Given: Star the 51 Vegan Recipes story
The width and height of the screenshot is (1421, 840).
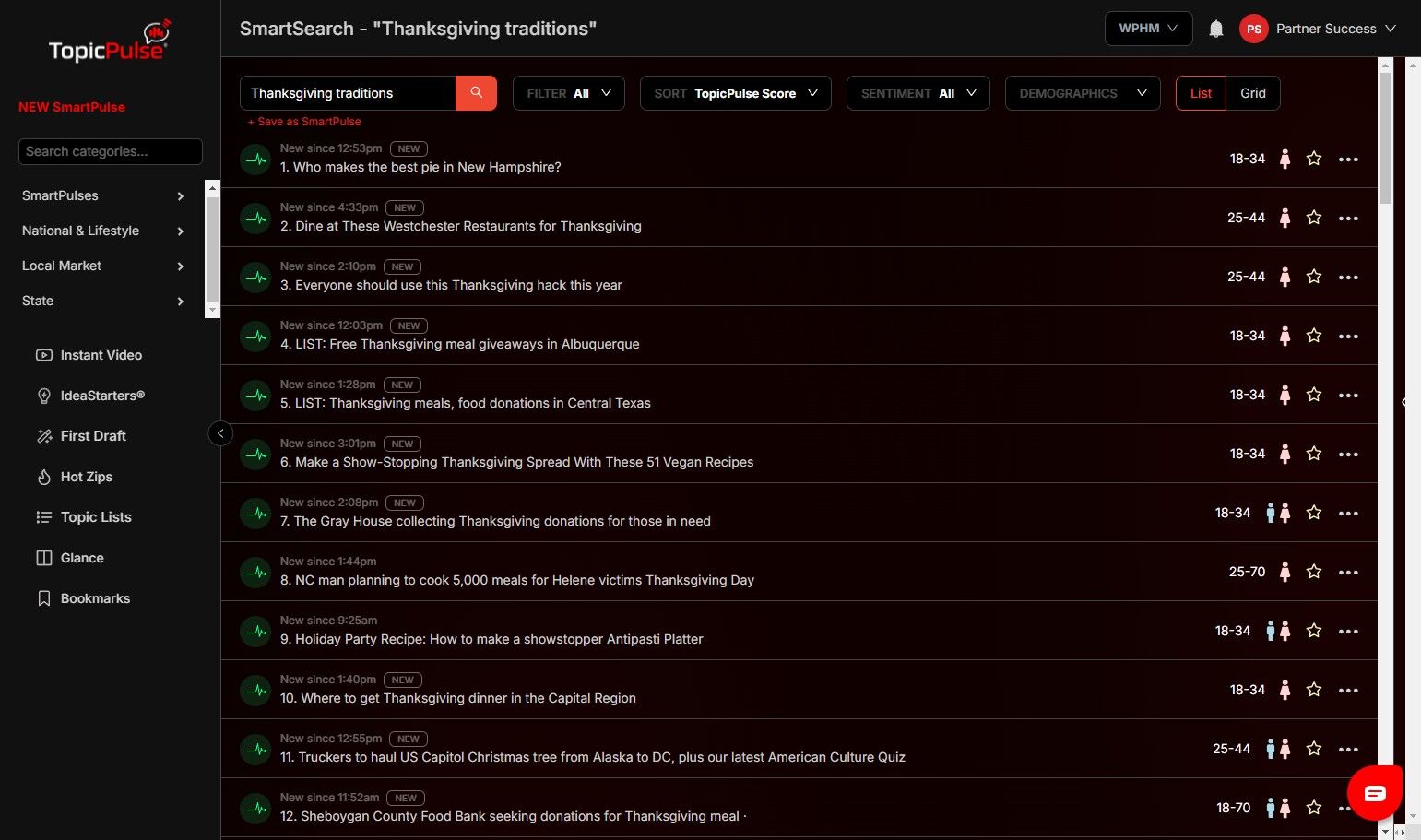Looking at the screenshot, I should coord(1314,454).
